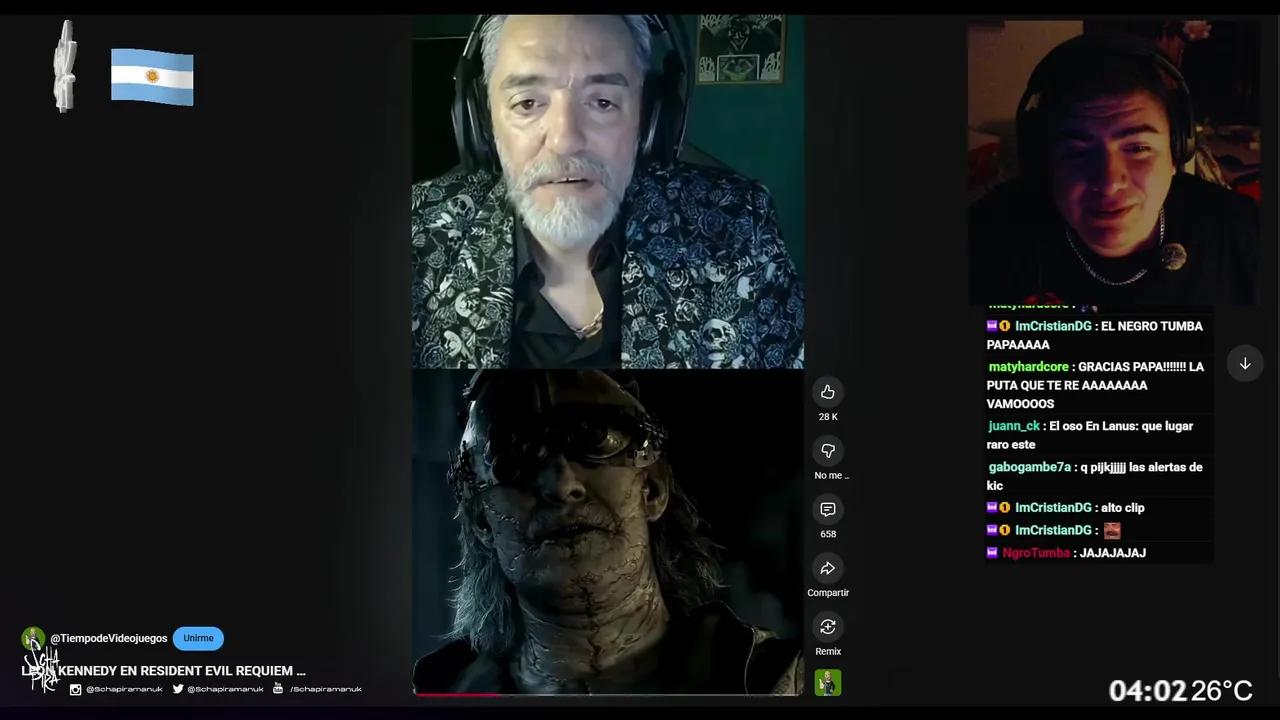
Task: Click the emote in ImCristianDG's last message
Action: 1112,531
